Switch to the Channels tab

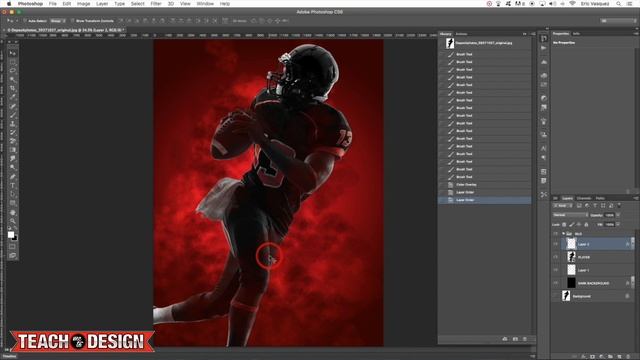pyautogui.click(x=584, y=198)
